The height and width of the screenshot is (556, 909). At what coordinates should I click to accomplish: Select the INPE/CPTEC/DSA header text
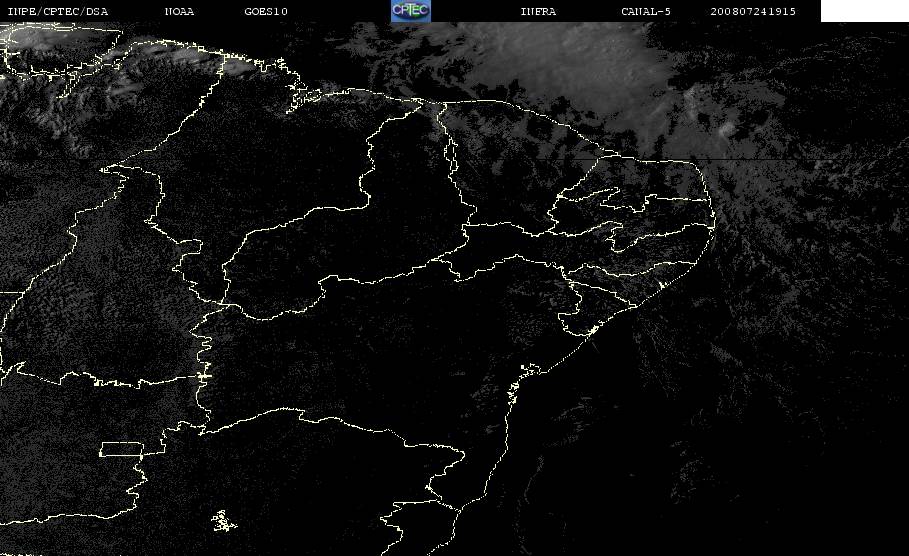point(57,11)
